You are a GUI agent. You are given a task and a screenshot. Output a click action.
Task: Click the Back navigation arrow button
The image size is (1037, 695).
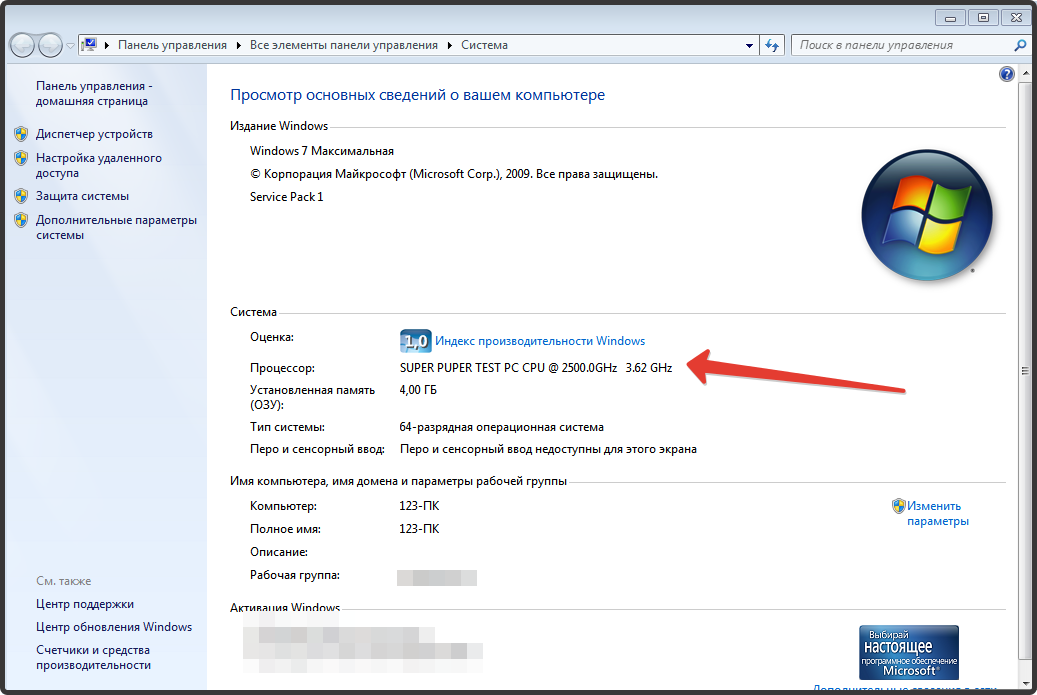(x=21, y=45)
